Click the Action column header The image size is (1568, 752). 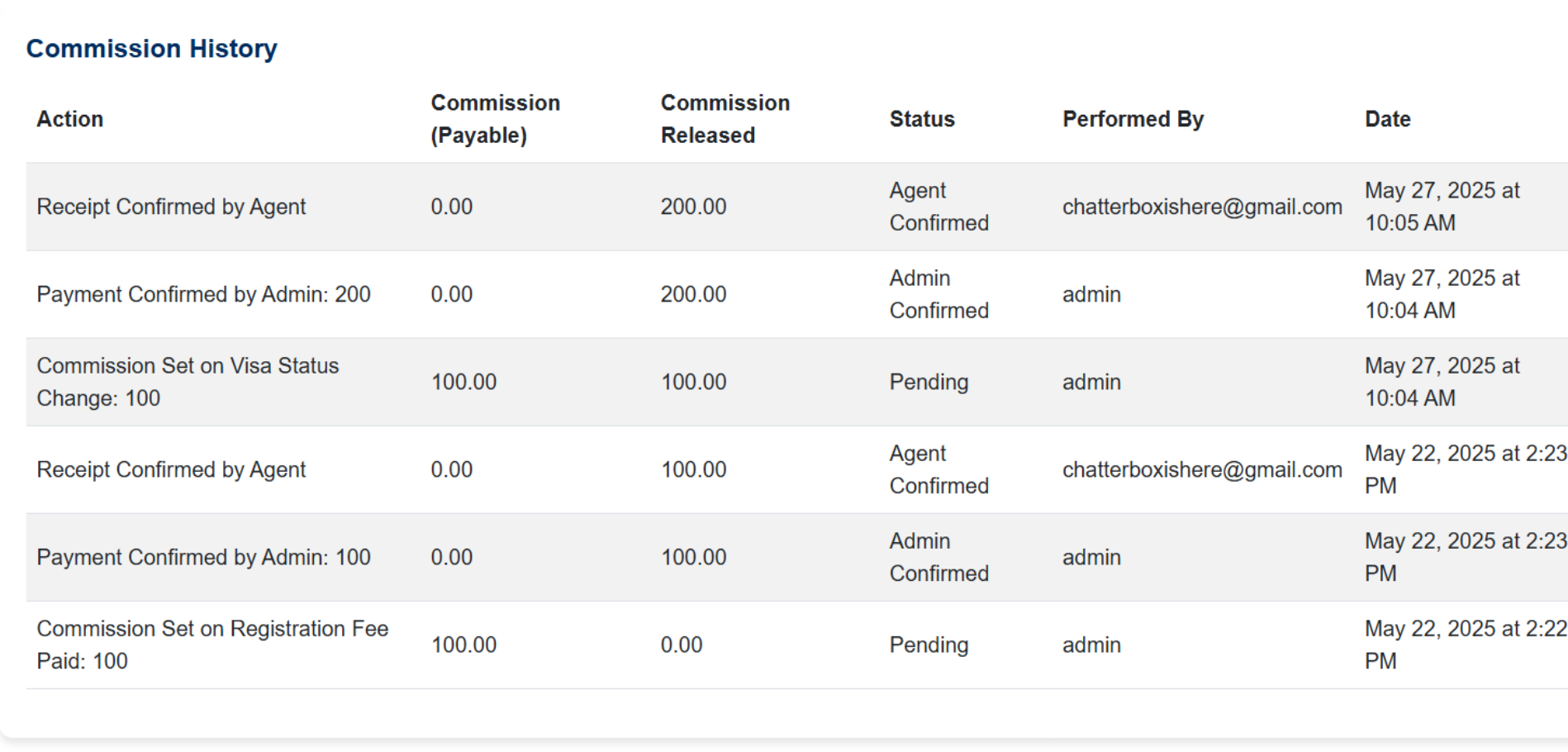[x=70, y=119]
